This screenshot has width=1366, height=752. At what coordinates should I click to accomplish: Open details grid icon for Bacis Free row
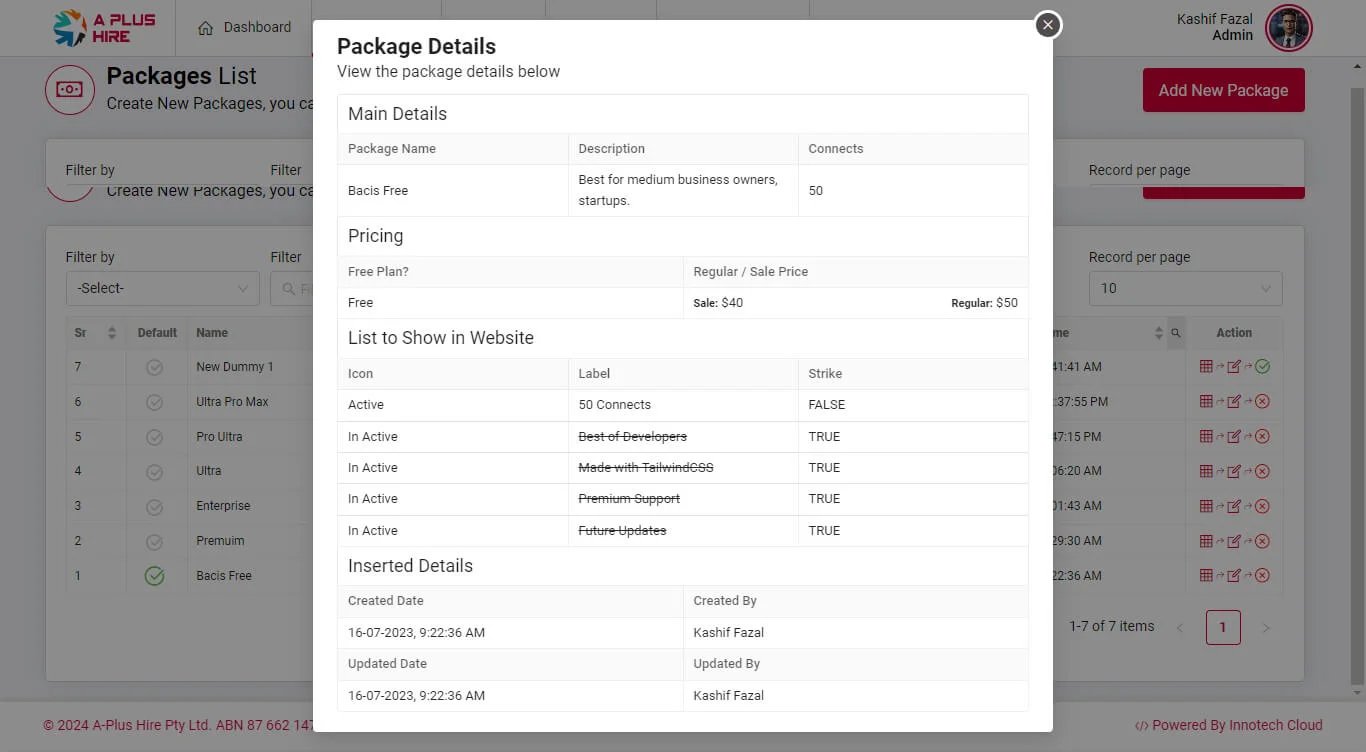(1205, 576)
